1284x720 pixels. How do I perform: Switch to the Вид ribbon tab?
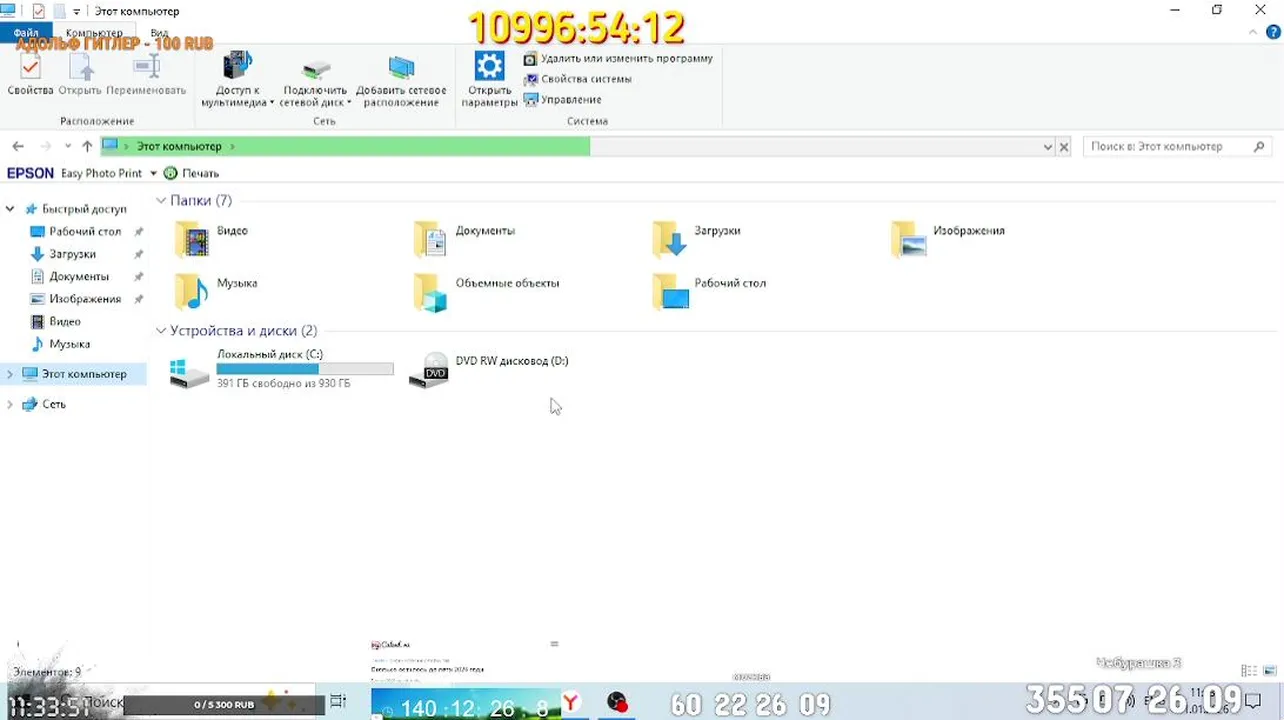159,33
